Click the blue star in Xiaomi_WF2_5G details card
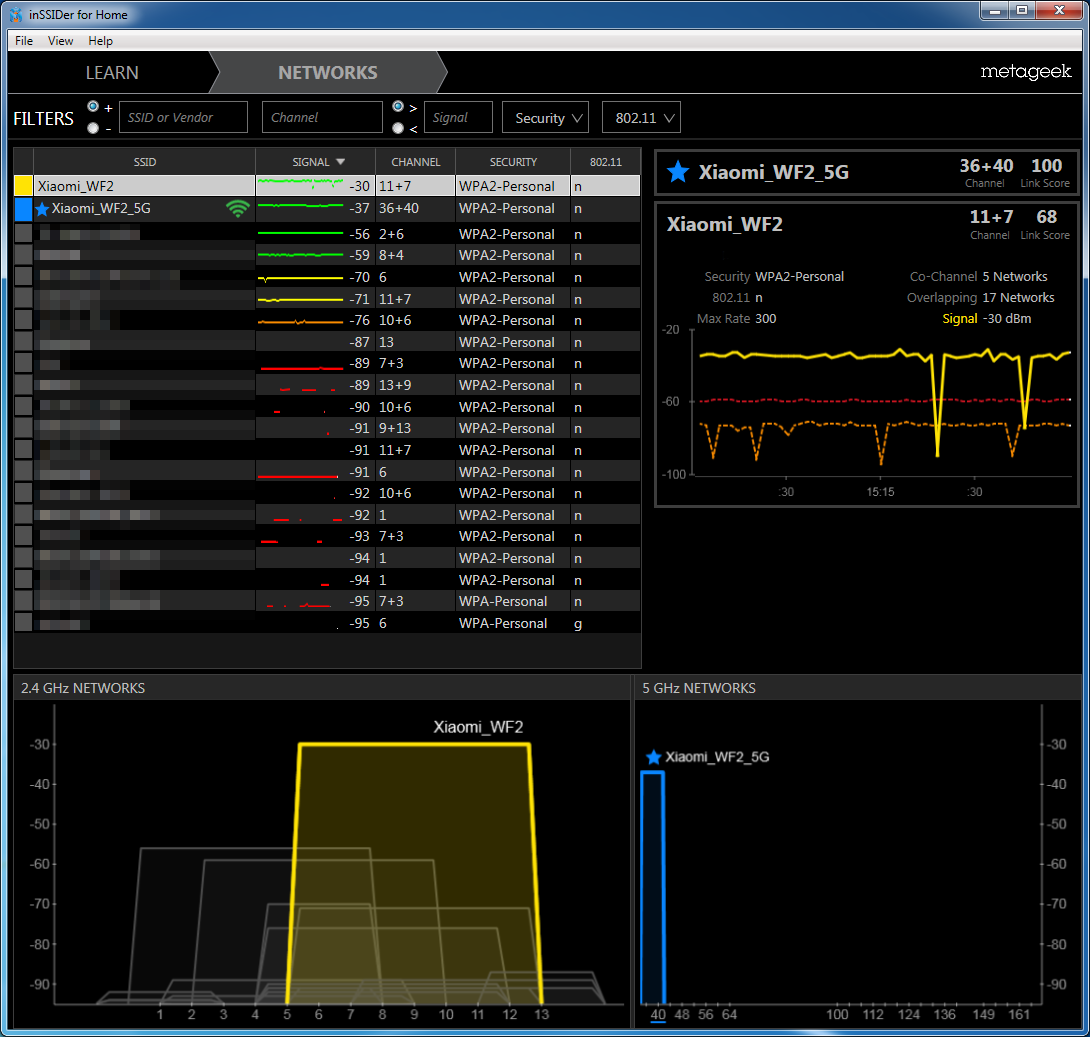The width and height of the screenshot is (1090, 1037). tap(678, 172)
